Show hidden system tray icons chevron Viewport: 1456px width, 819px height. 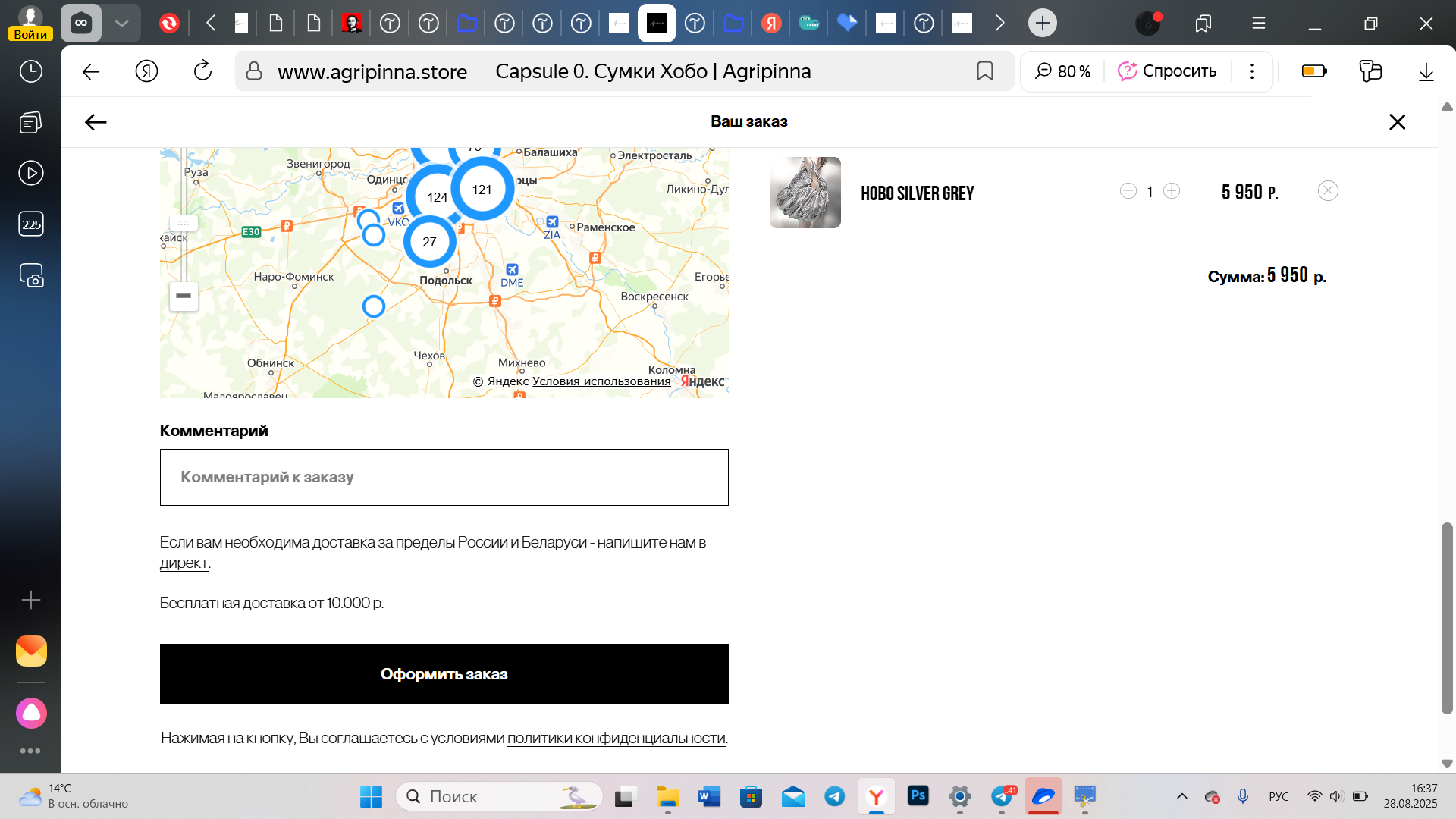[x=1181, y=796]
